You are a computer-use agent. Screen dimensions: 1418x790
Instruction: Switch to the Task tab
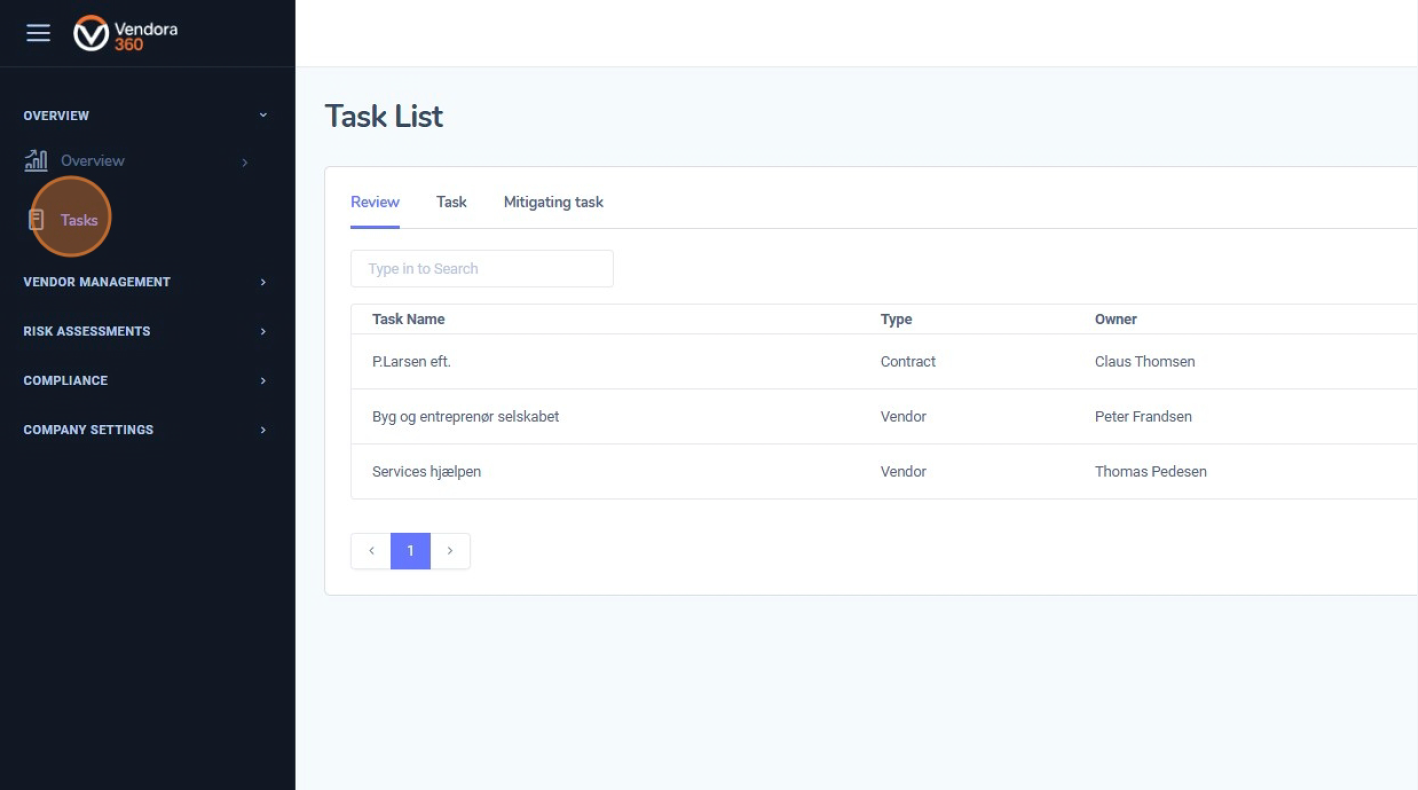(451, 202)
